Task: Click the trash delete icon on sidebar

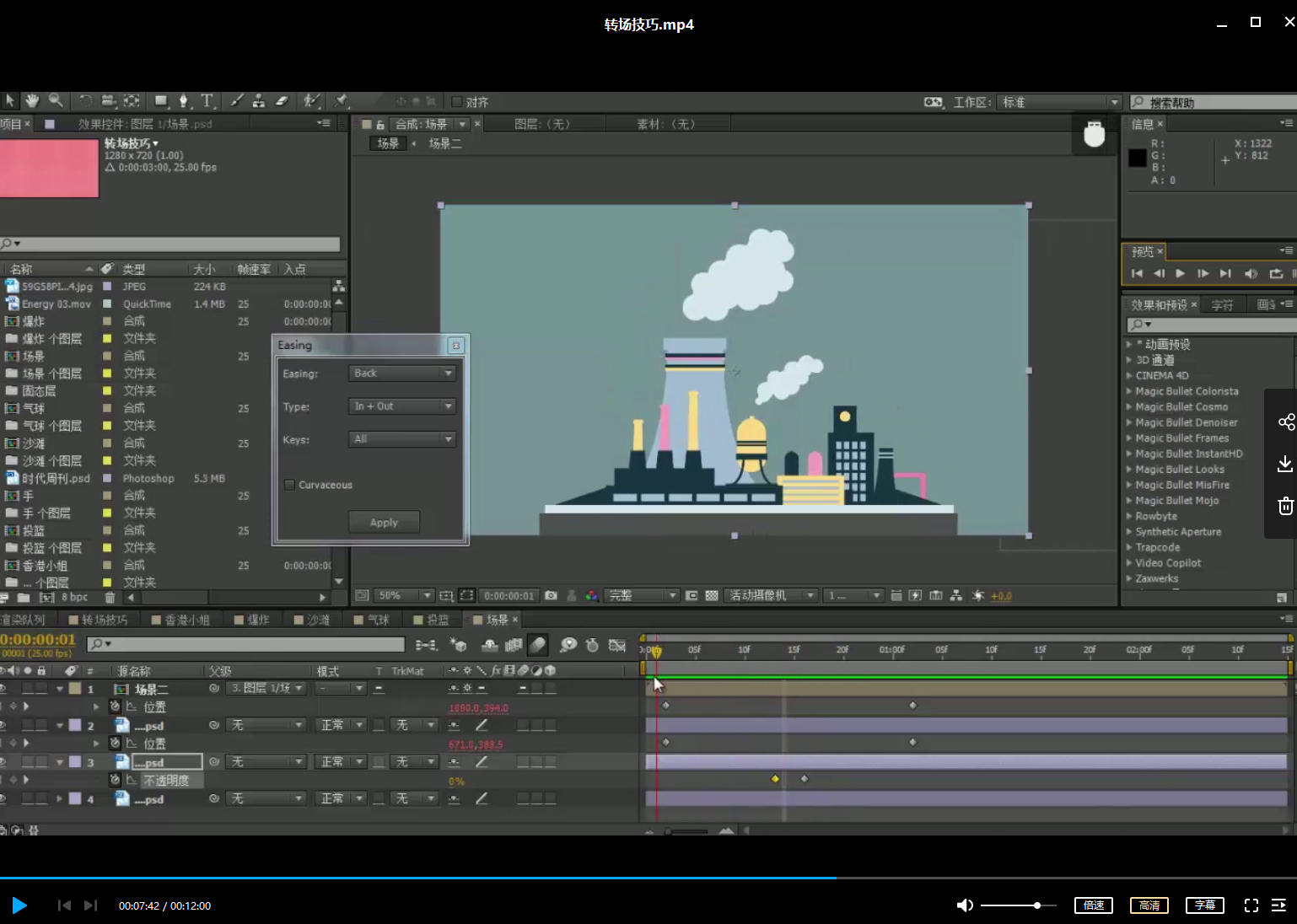Action: click(1285, 506)
